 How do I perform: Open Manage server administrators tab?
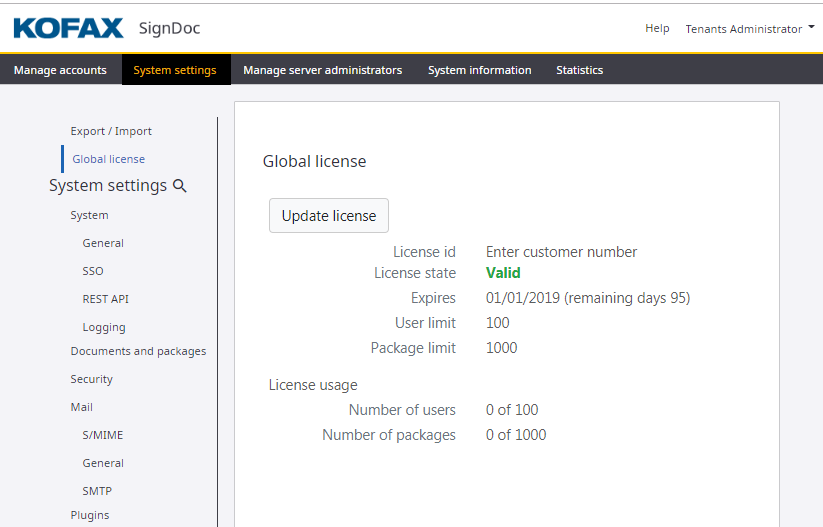coord(322,70)
